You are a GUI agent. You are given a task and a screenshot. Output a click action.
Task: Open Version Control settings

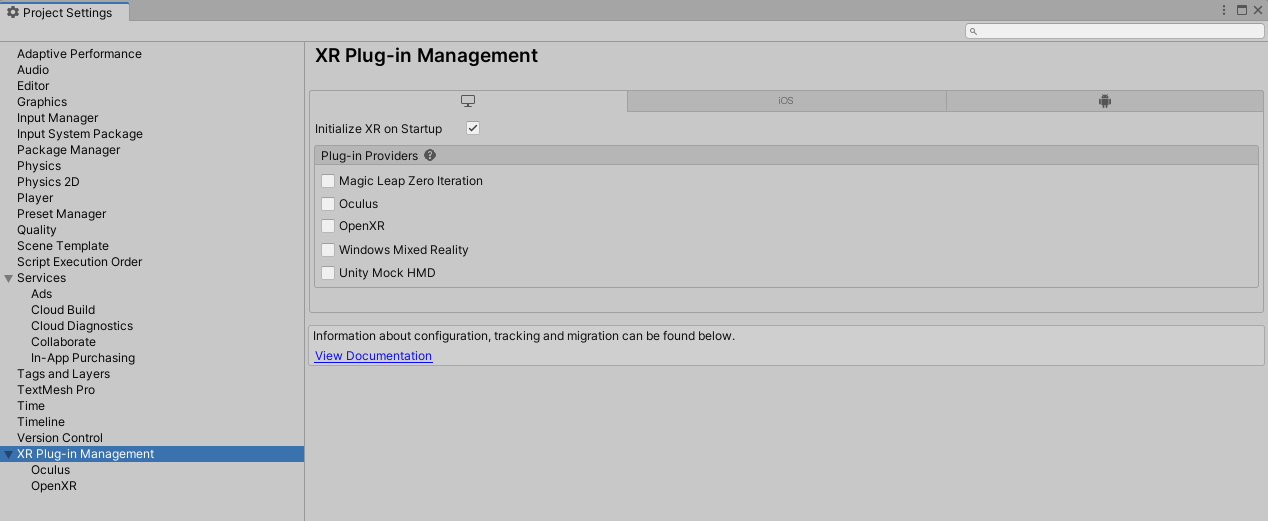coord(60,438)
